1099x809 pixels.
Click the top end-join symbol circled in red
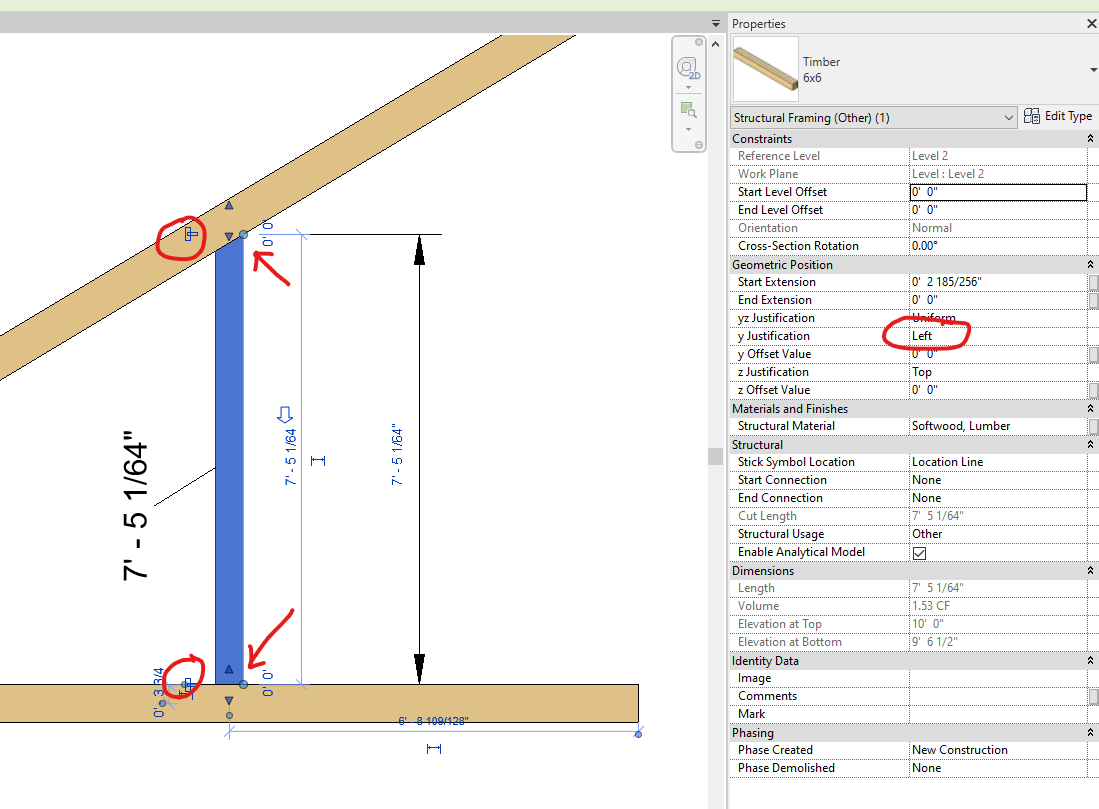point(189,232)
